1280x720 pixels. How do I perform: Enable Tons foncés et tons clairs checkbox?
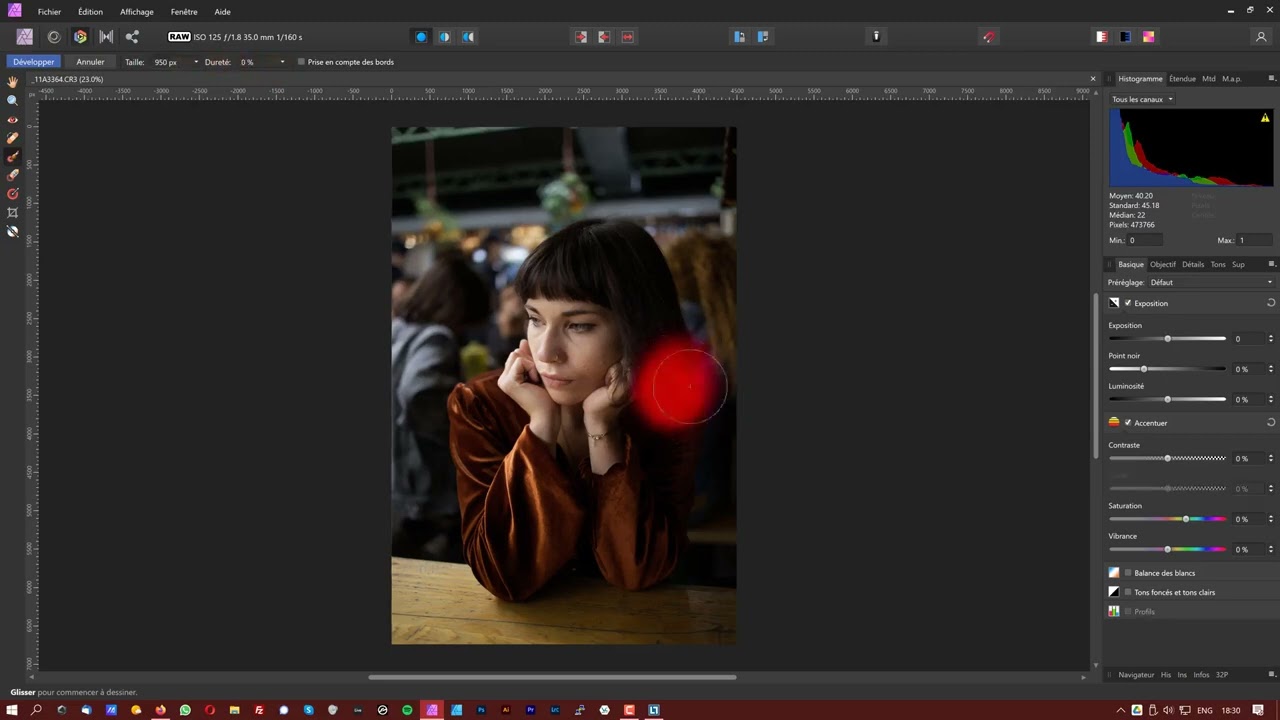1128,592
